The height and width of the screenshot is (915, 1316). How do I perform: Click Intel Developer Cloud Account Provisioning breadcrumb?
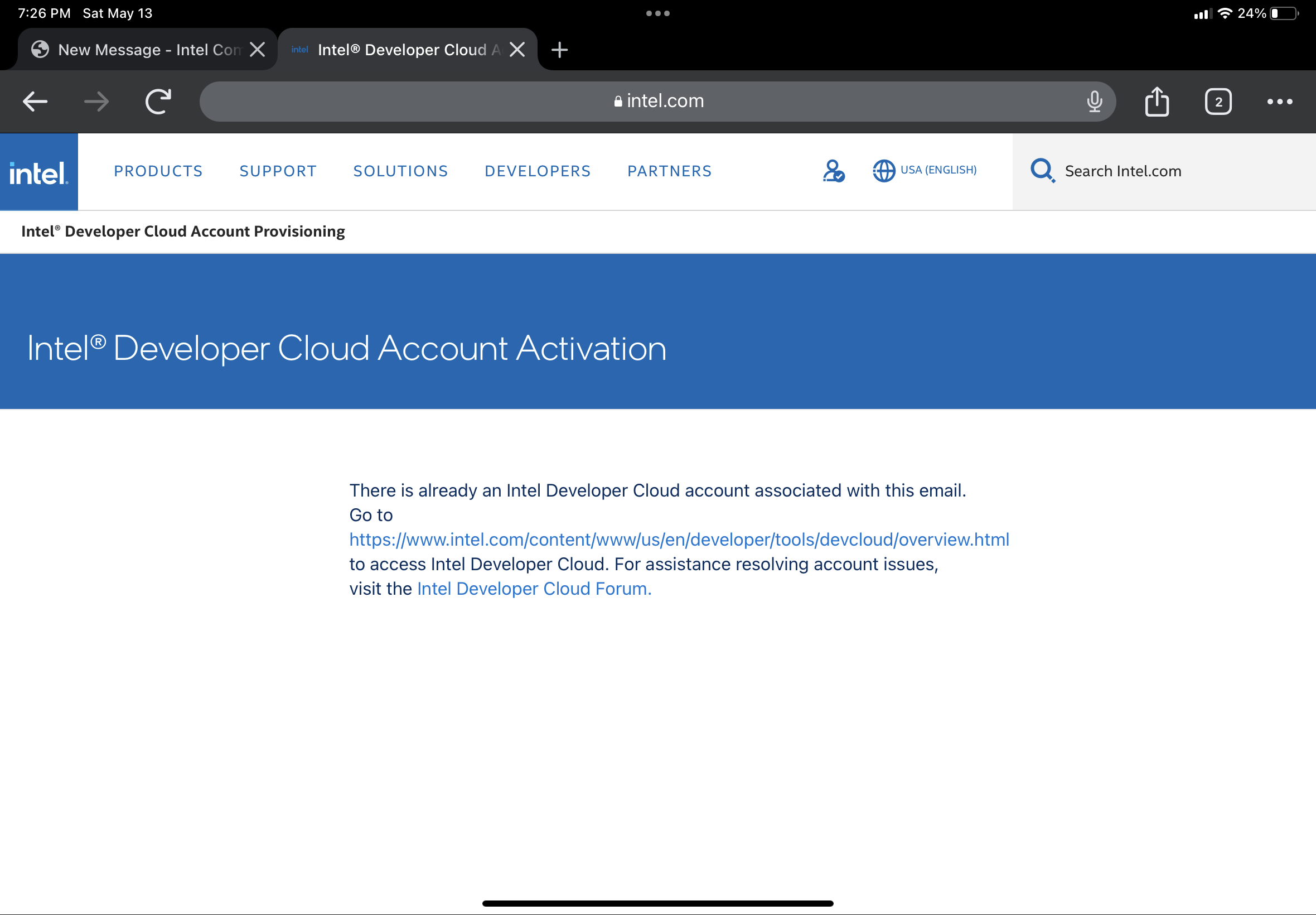point(182,231)
